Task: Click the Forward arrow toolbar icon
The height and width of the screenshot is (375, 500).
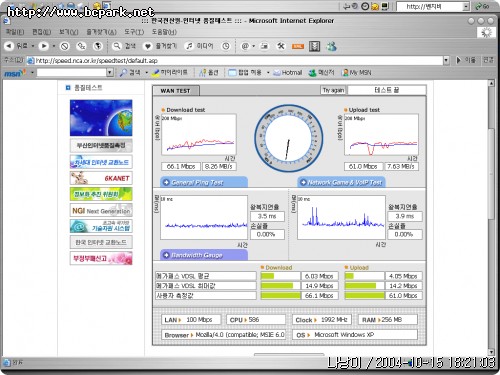Action: click(43, 46)
